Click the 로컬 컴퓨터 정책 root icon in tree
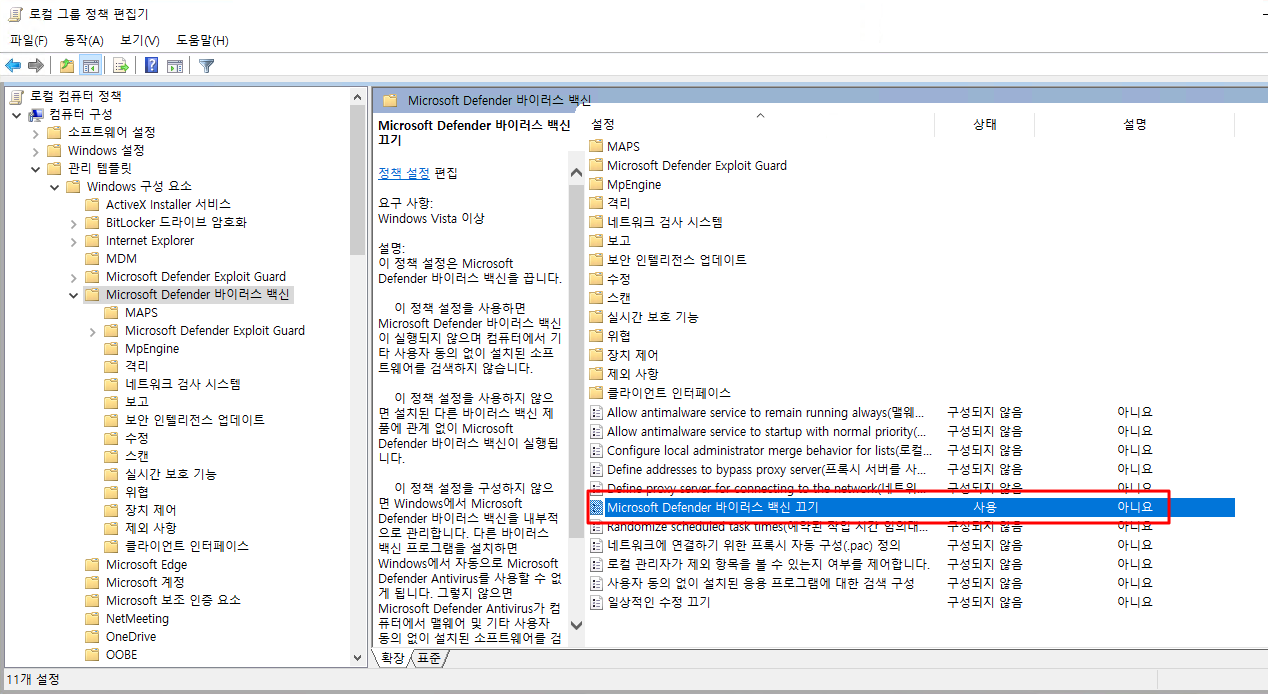This screenshot has width=1268, height=694. (x=16, y=96)
